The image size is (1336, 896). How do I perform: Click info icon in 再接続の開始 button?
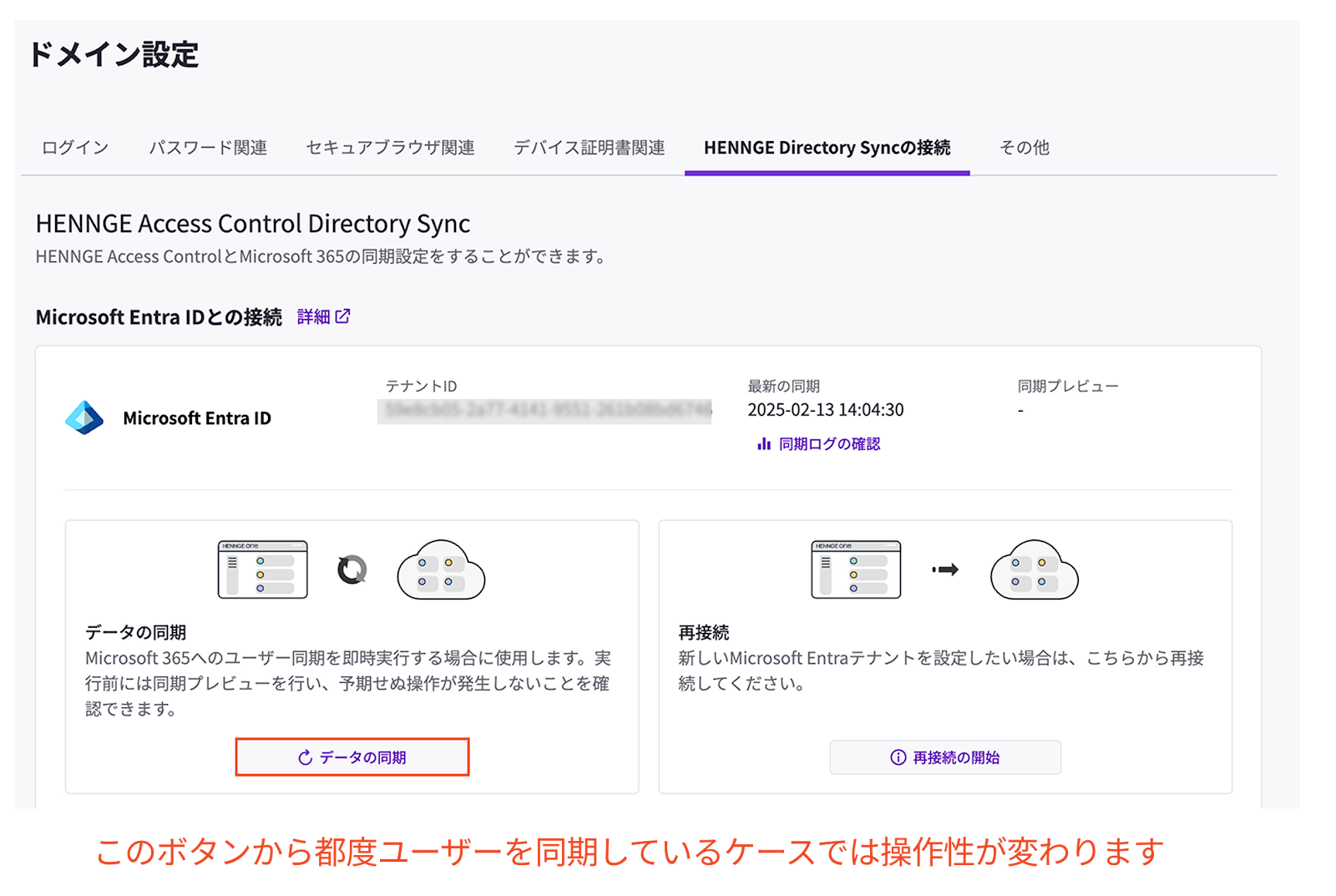[x=898, y=757]
